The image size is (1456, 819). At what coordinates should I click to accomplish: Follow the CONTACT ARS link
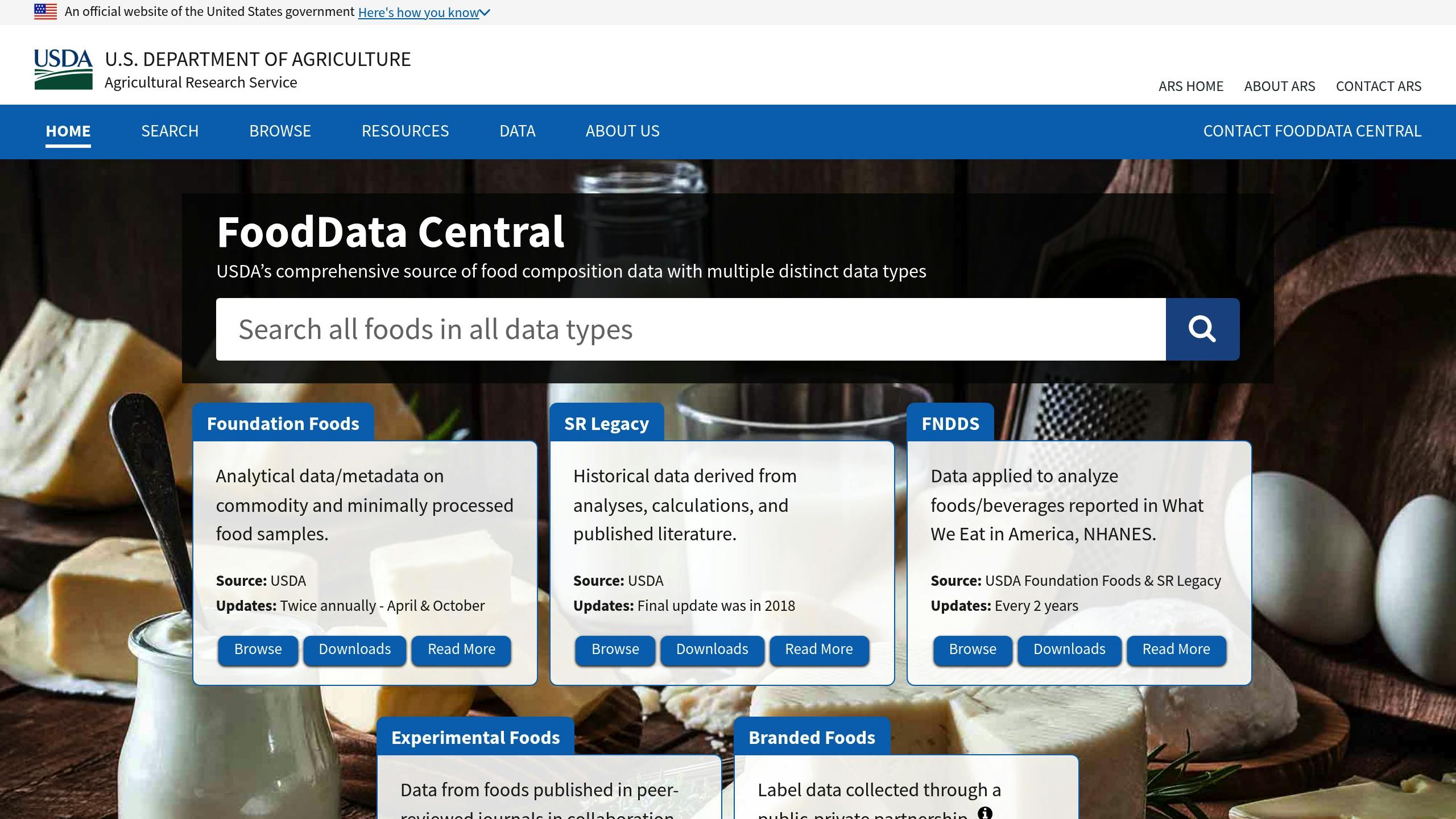pyautogui.click(x=1379, y=86)
